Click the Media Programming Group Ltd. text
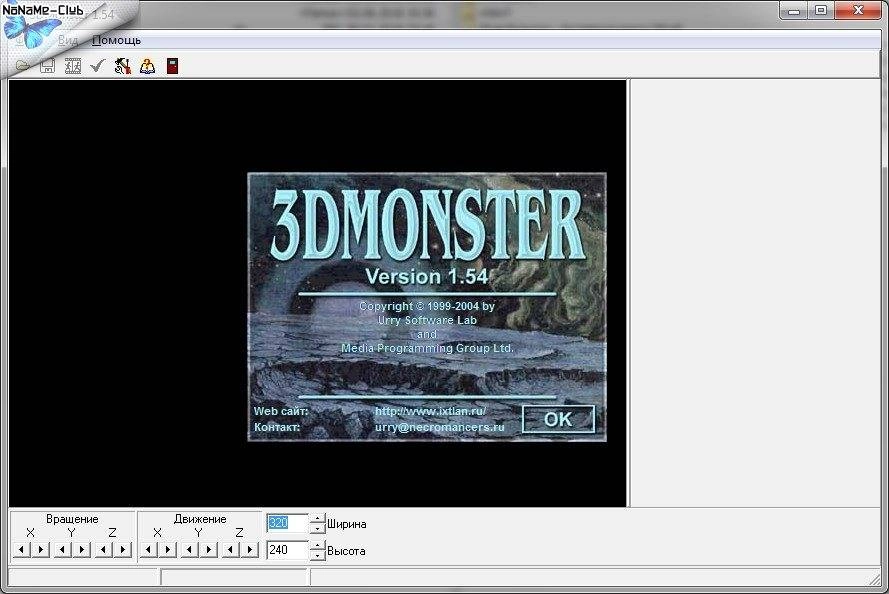Viewport: 889px width, 594px height. [427, 348]
